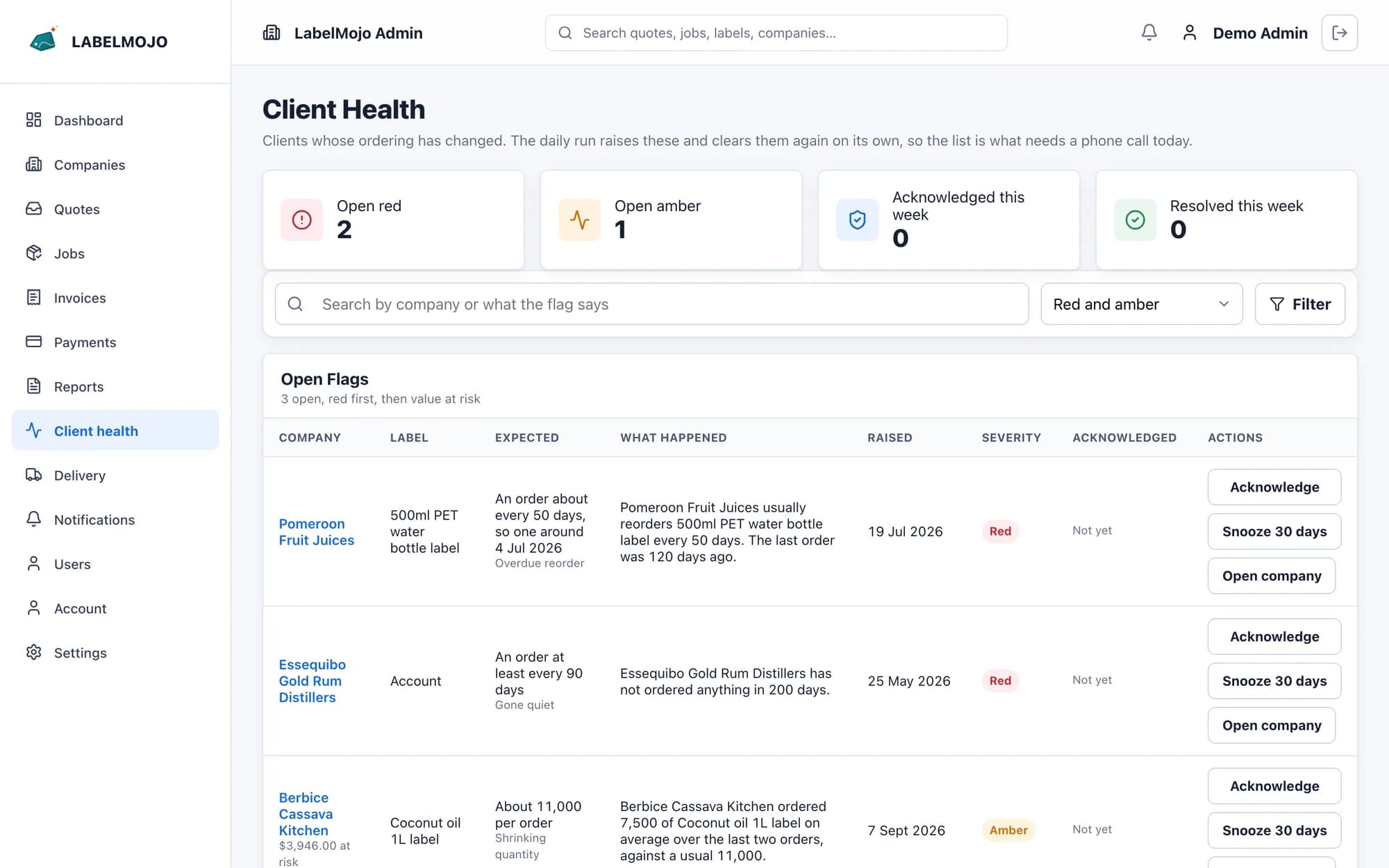Click the Invoices receipt icon in sidebar
The width and height of the screenshot is (1389, 868).
pos(33,298)
